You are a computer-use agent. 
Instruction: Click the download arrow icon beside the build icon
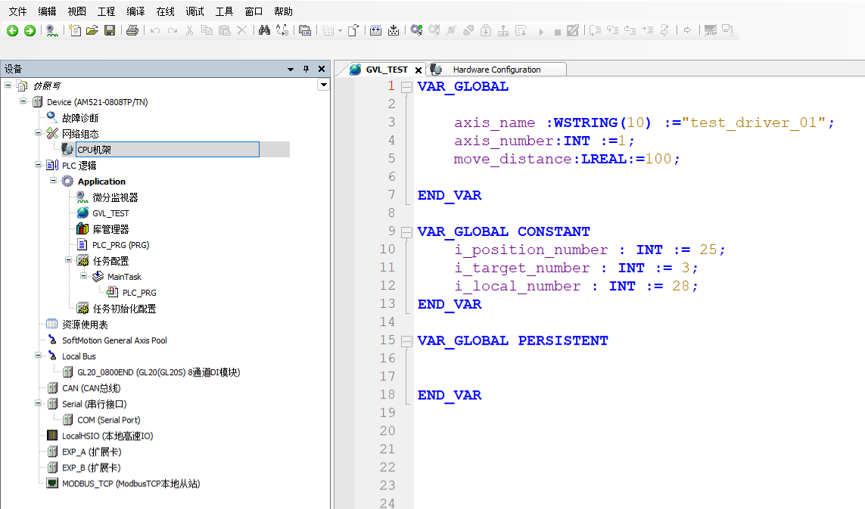click(x=393, y=30)
